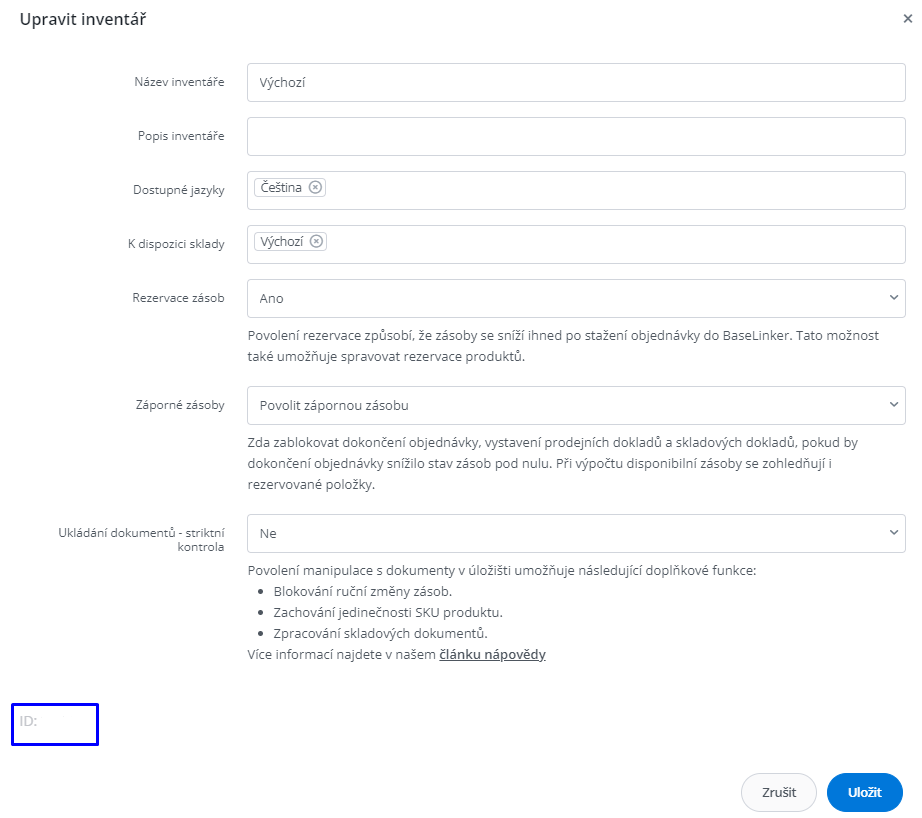
Task: Click into the Název inventáře field
Action: tap(575, 83)
